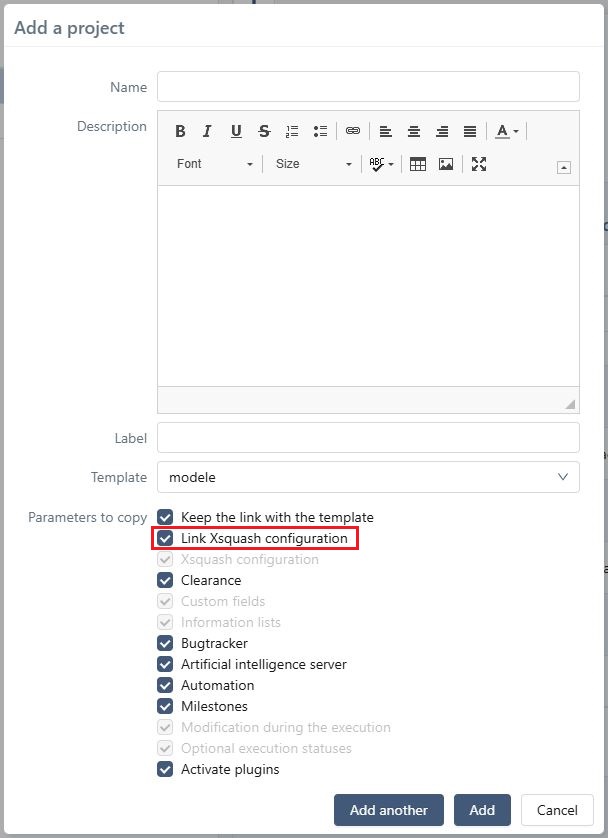
Task: Cancel the Add a project dialog
Action: [x=557, y=810]
